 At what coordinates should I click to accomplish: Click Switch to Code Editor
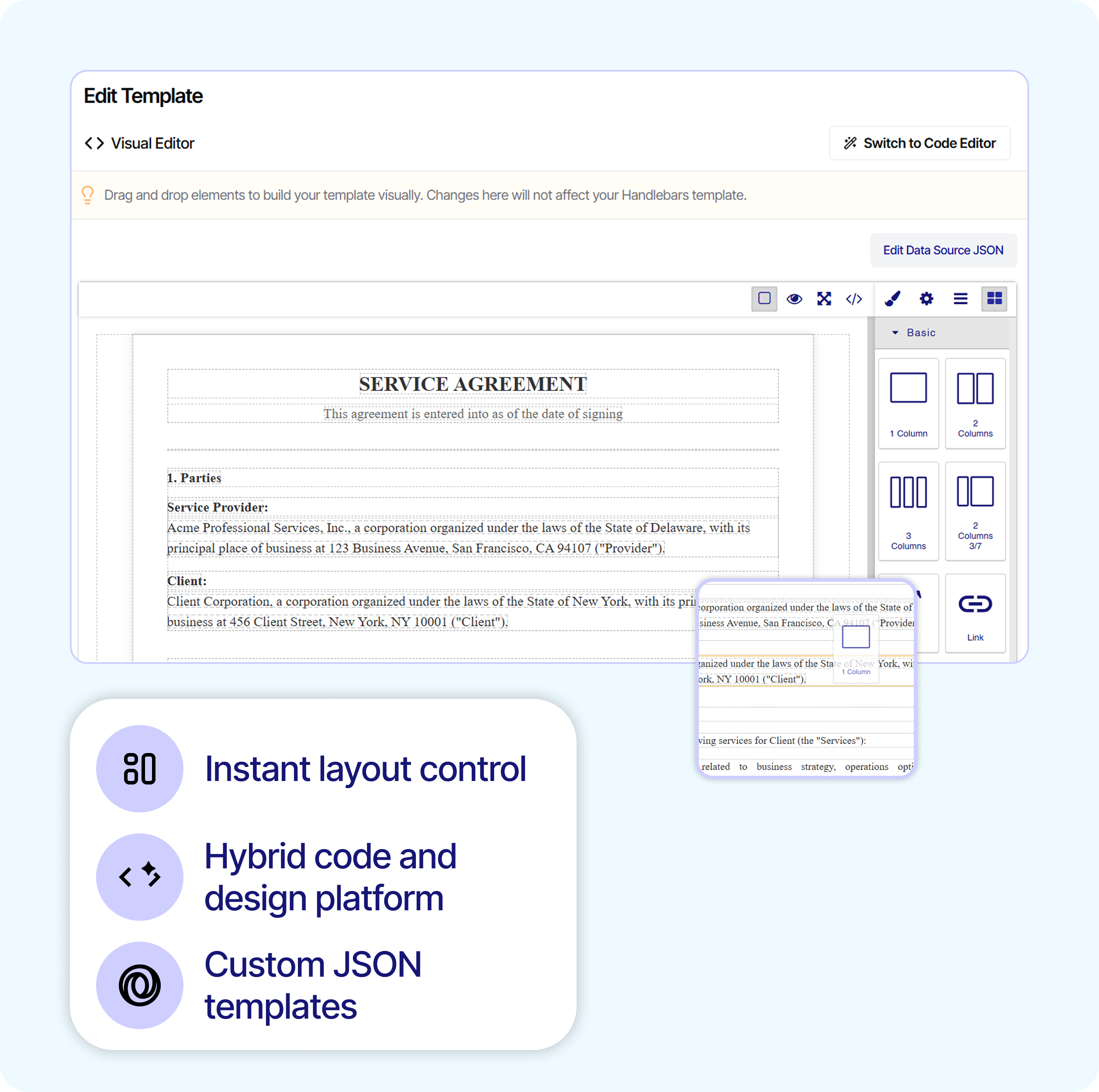[919, 143]
